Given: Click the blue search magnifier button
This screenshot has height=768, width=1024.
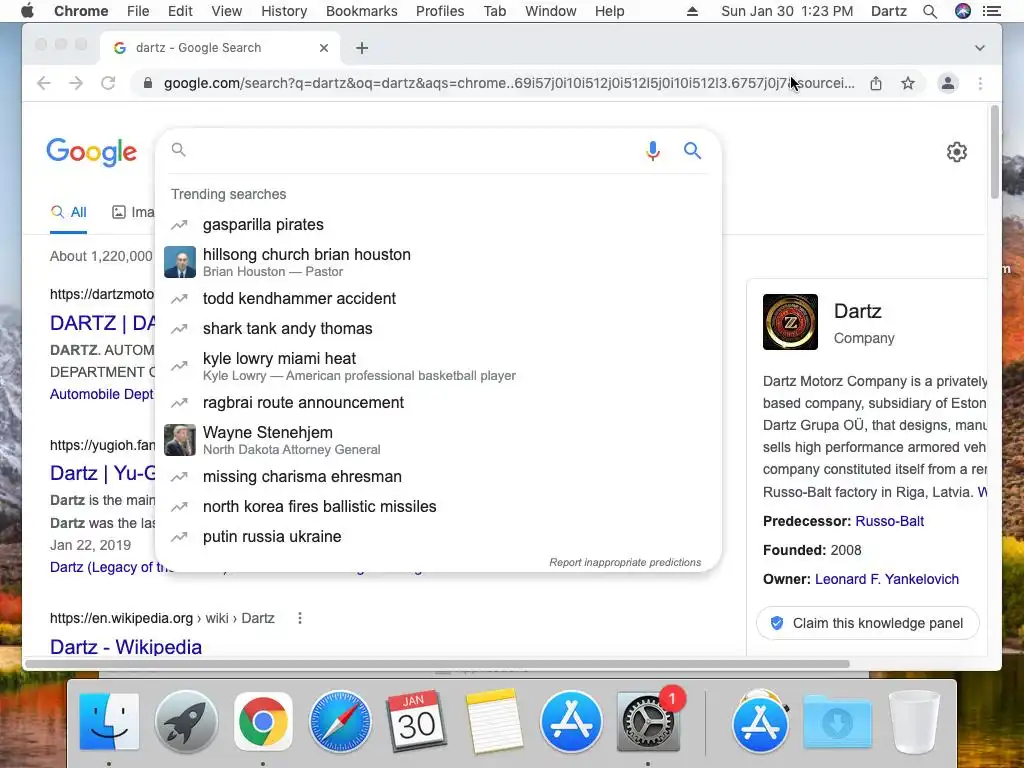Looking at the screenshot, I should (x=692, y=151).
